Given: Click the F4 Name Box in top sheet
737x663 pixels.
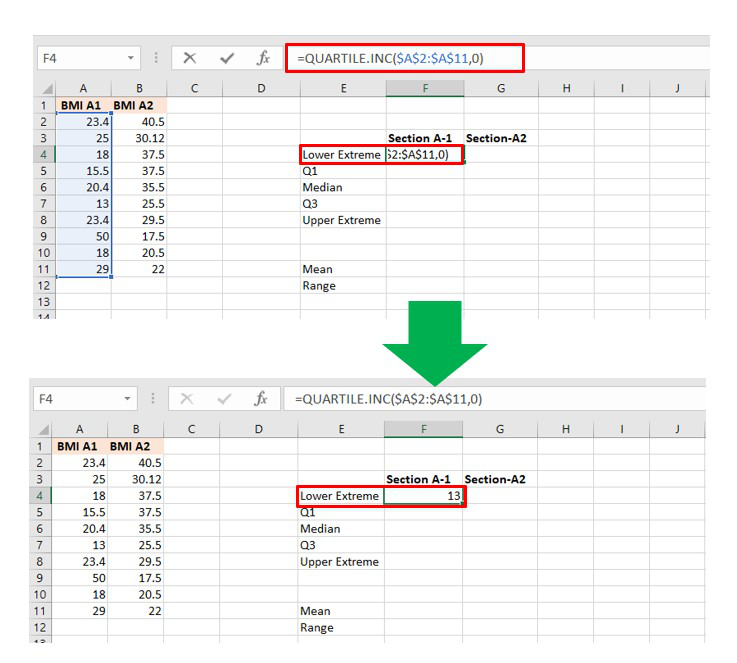Looking at the screenshot, I should click(88, 58).
